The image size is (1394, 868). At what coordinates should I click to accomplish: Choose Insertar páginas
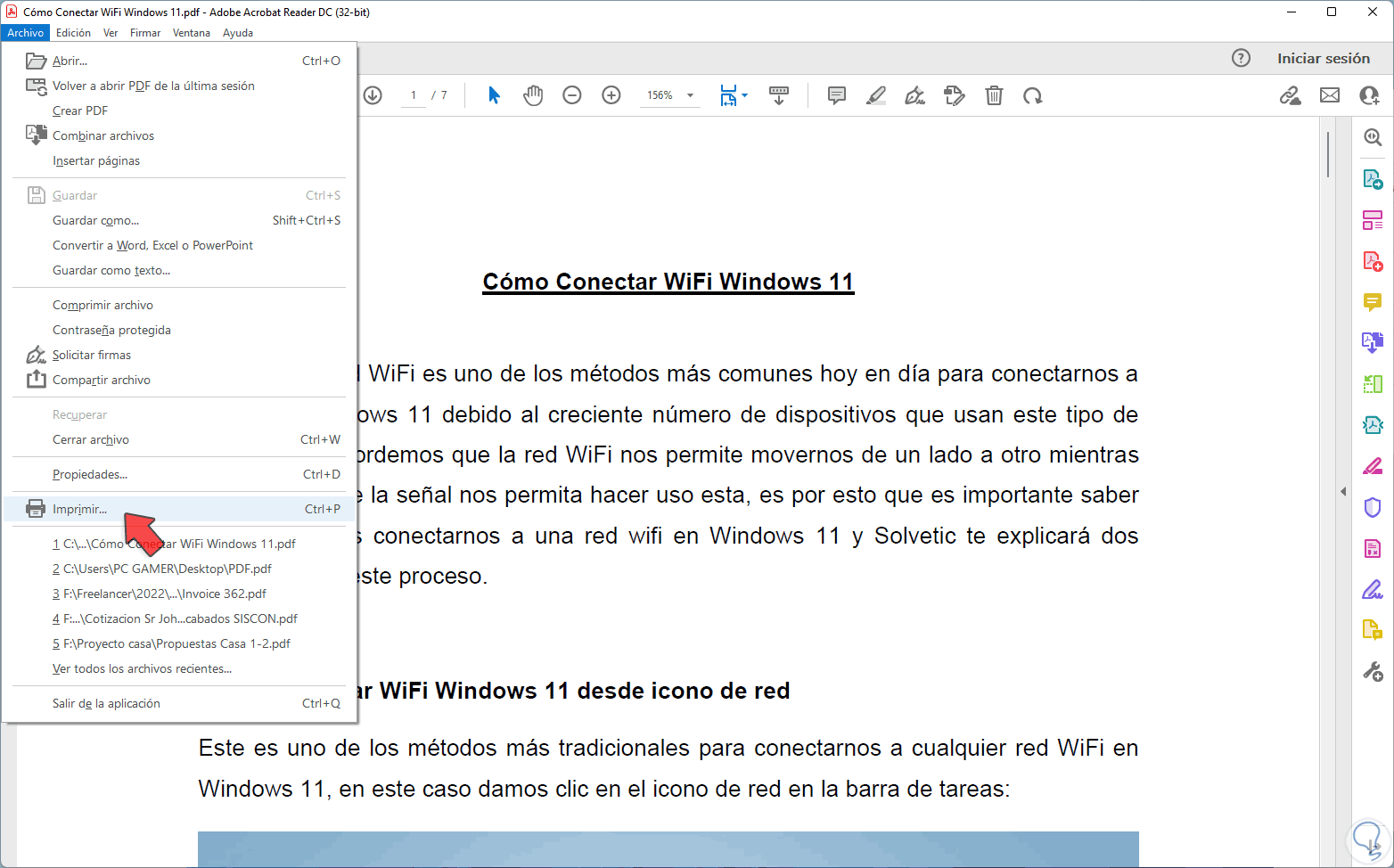click(x=179, y=160)
